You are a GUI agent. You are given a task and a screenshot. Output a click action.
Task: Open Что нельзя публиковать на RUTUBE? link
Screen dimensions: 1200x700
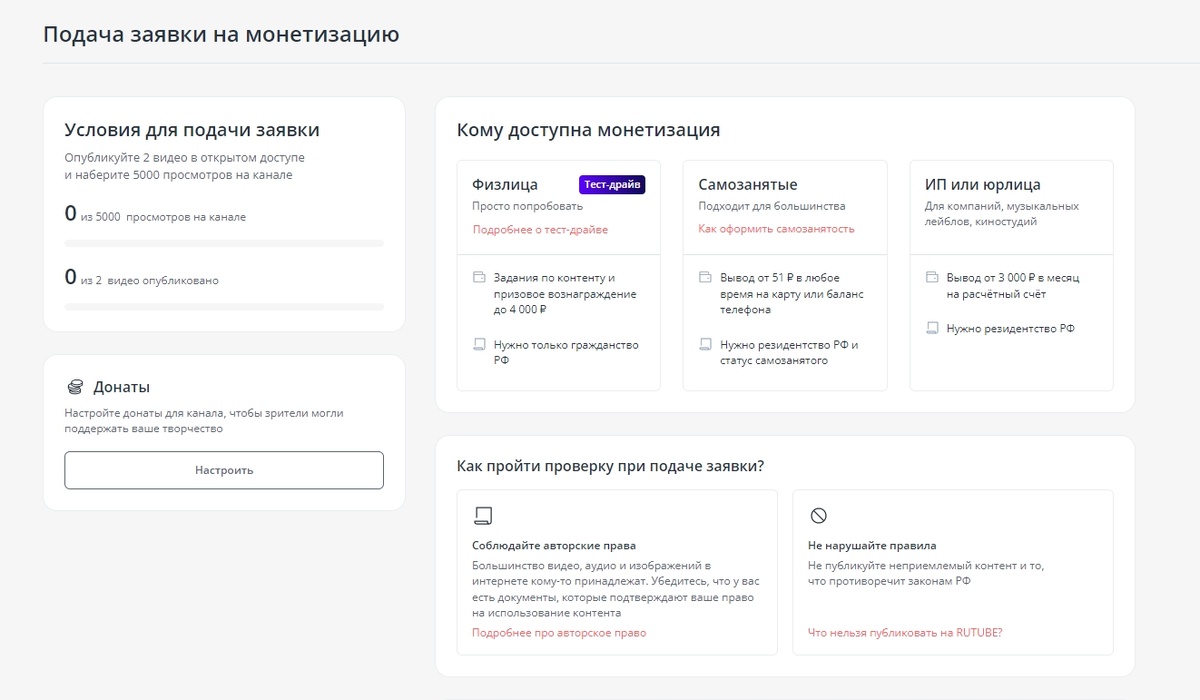[905, 633]
